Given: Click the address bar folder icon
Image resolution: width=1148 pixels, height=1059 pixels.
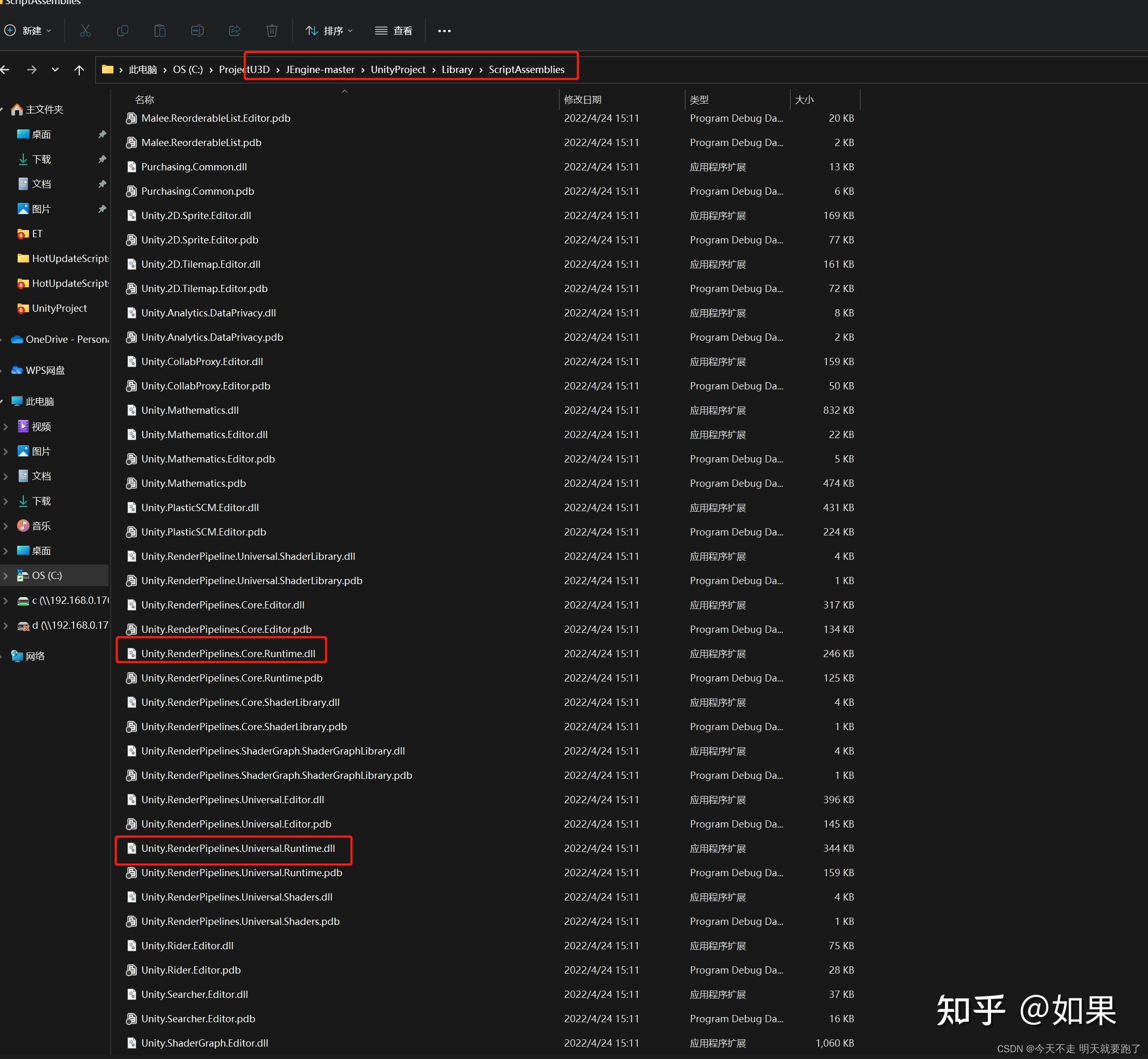Looking at the screenshot, I should (107, 69).
